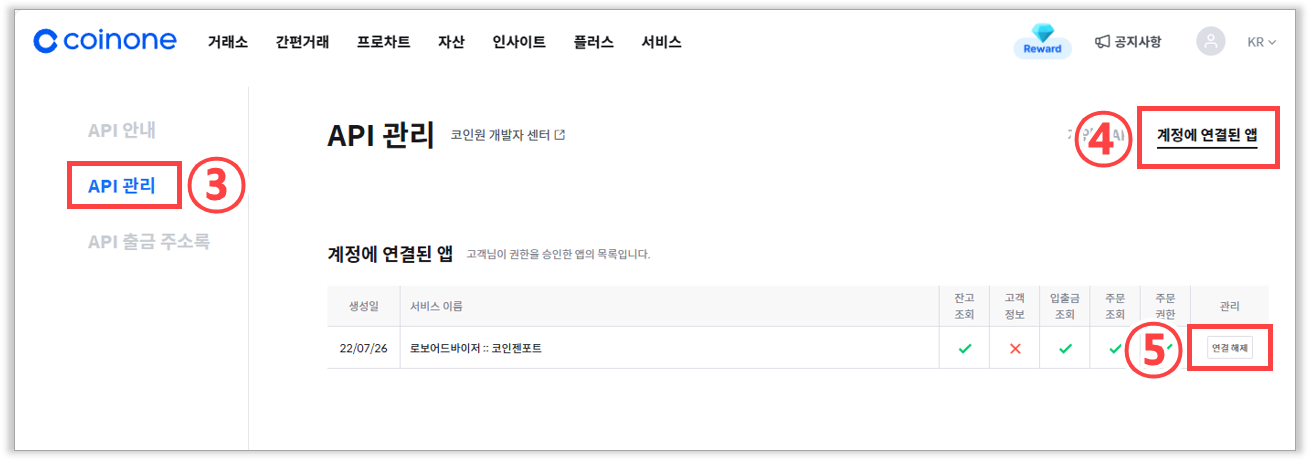The height and width of the screenshot is (460, 1310).
Task: Select API 안내 in the sidebar
Action: (x=122, y=130)
